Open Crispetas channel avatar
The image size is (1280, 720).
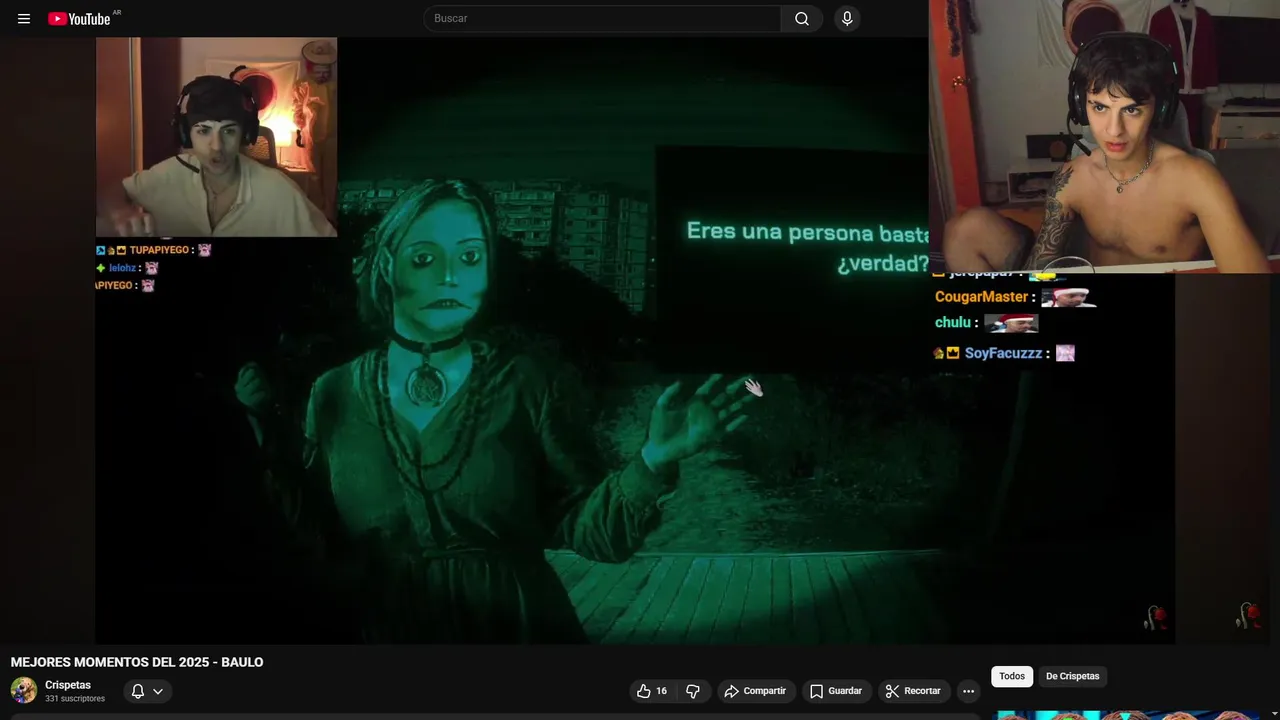(x=23, y=690)
